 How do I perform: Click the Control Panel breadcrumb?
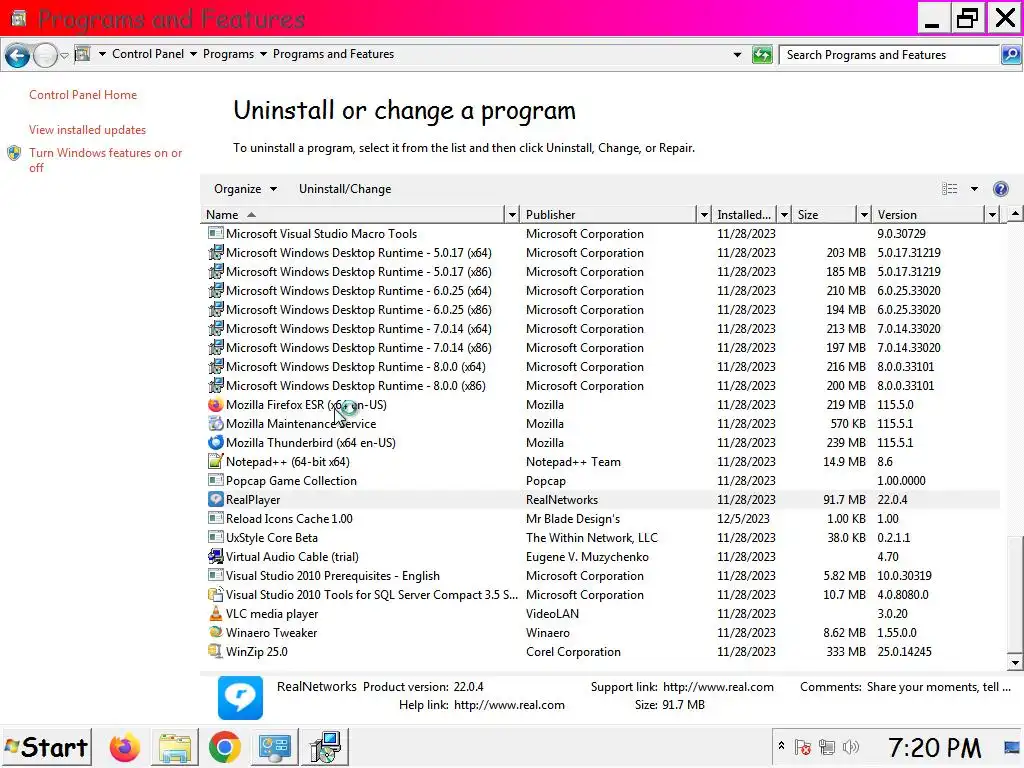(148, 54)
